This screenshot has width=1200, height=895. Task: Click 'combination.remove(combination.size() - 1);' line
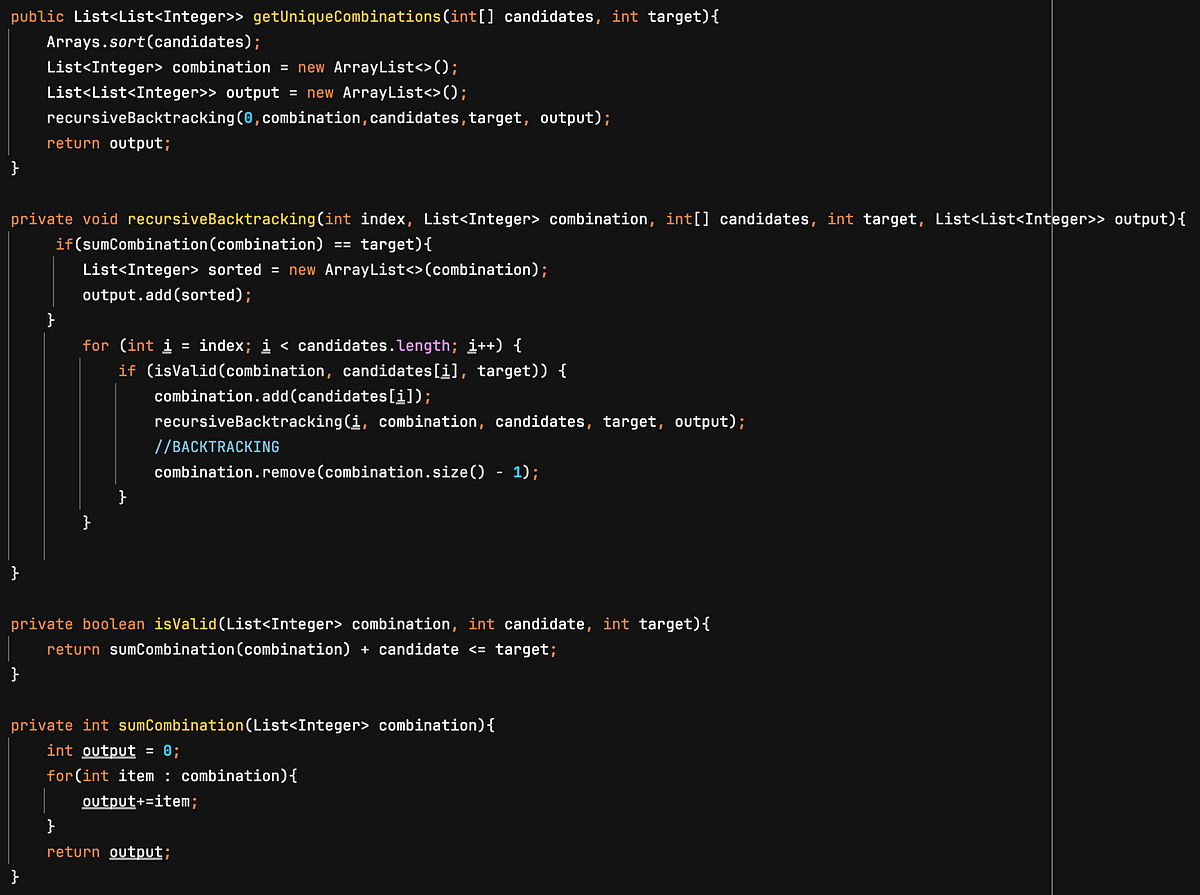(x=347, y=472)
